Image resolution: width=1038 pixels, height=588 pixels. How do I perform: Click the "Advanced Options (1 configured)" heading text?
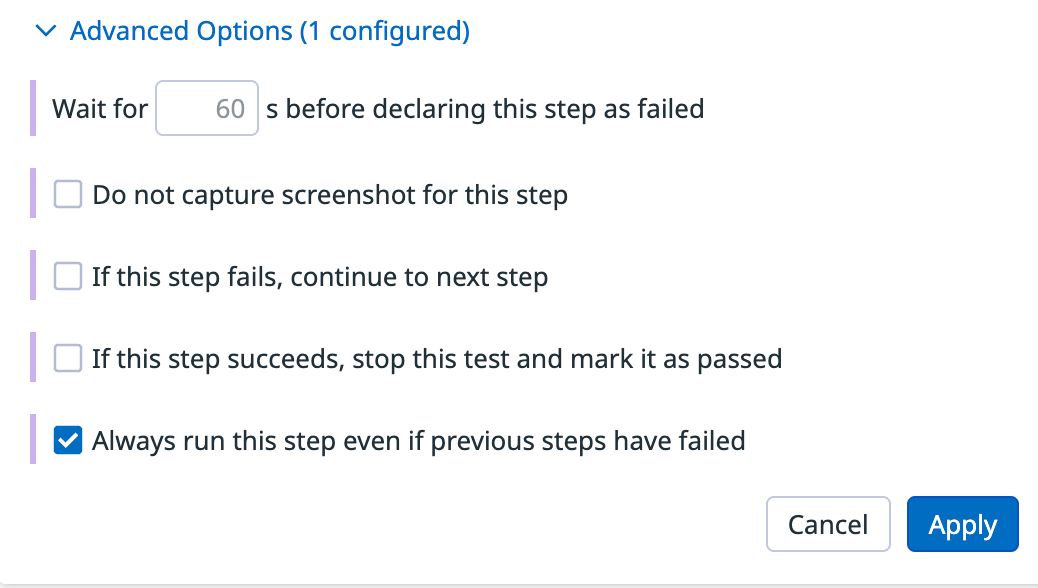(x=270, y=32)
